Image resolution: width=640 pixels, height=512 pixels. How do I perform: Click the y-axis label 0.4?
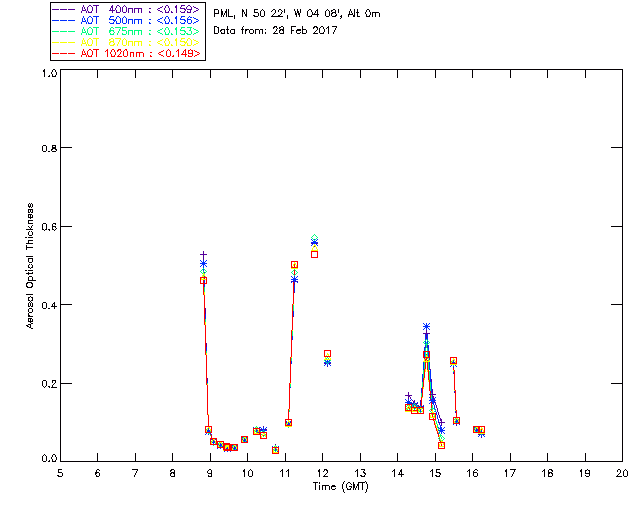click(49, 305)
